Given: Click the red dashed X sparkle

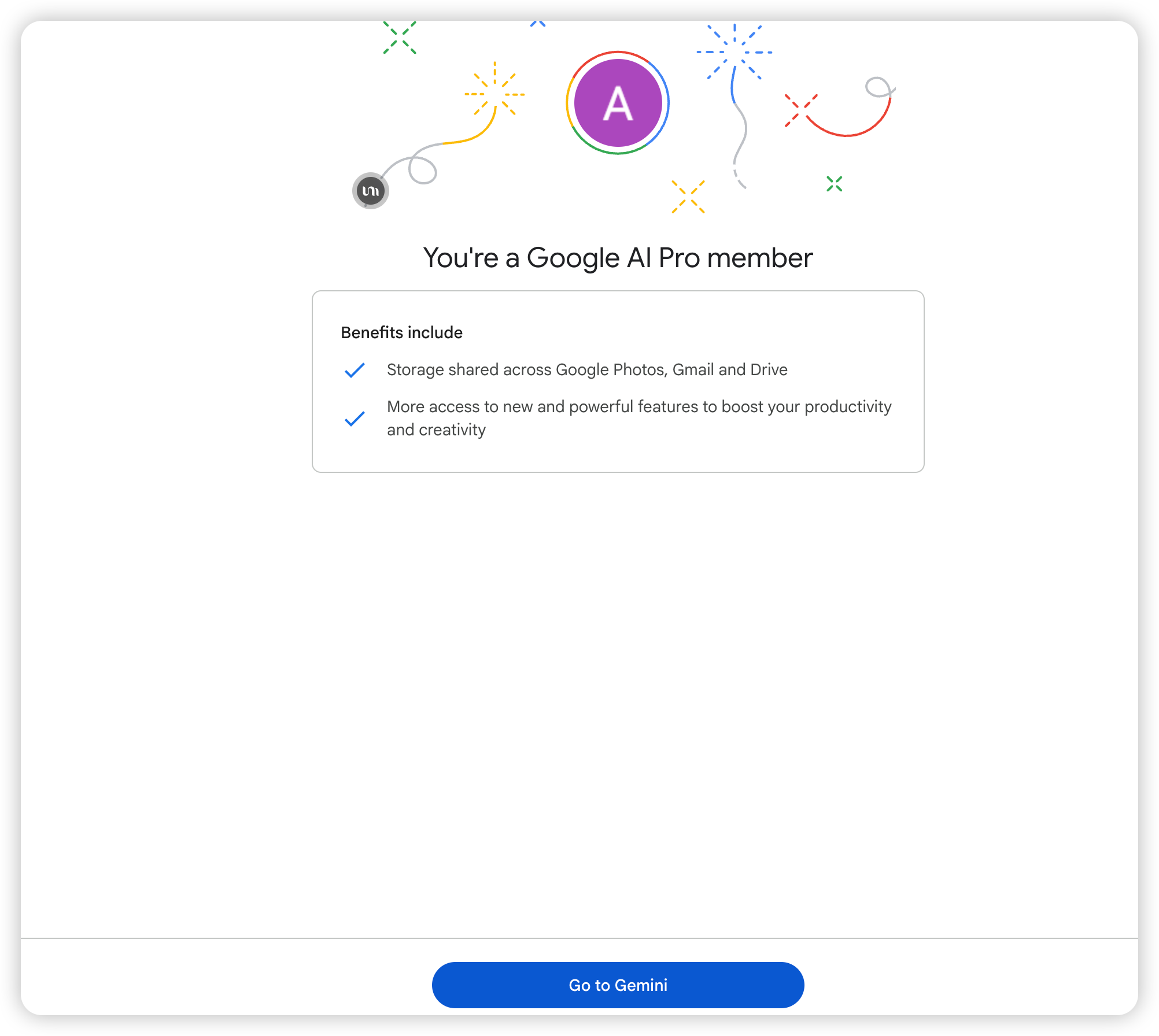Looking at the screenshot, I should [801, 110].
